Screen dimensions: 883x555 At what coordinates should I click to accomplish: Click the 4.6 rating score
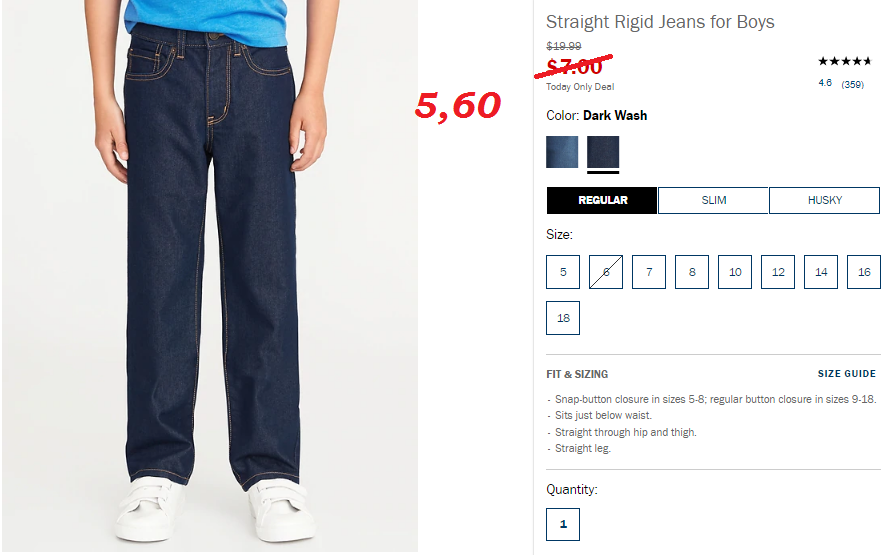[x=825, y=83]
